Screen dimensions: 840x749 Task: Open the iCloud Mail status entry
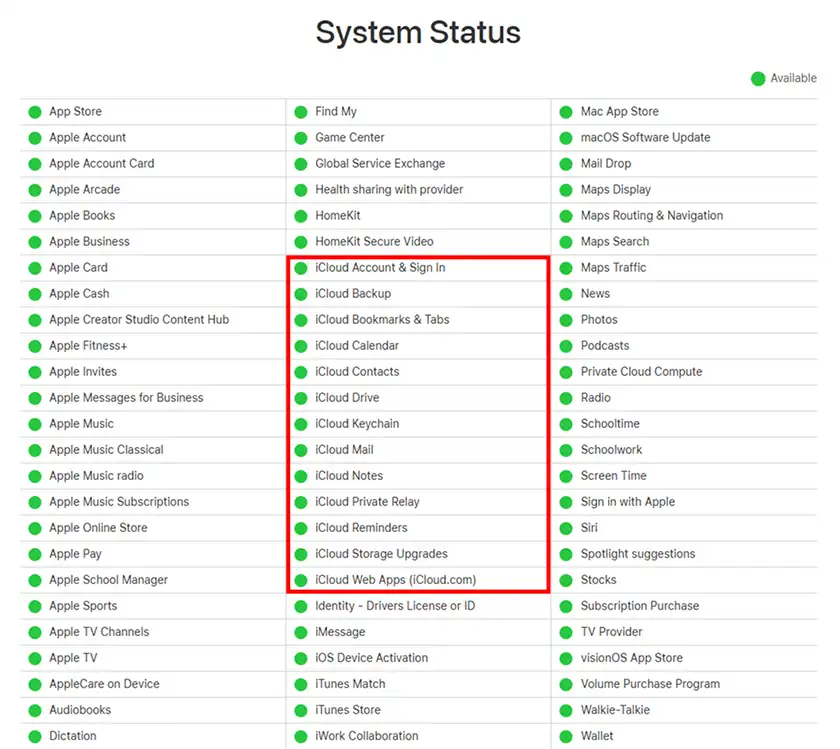344,450
